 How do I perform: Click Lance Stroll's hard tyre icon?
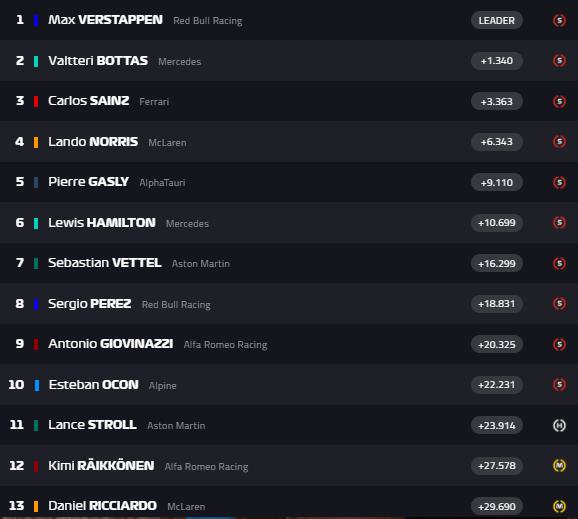559,425
